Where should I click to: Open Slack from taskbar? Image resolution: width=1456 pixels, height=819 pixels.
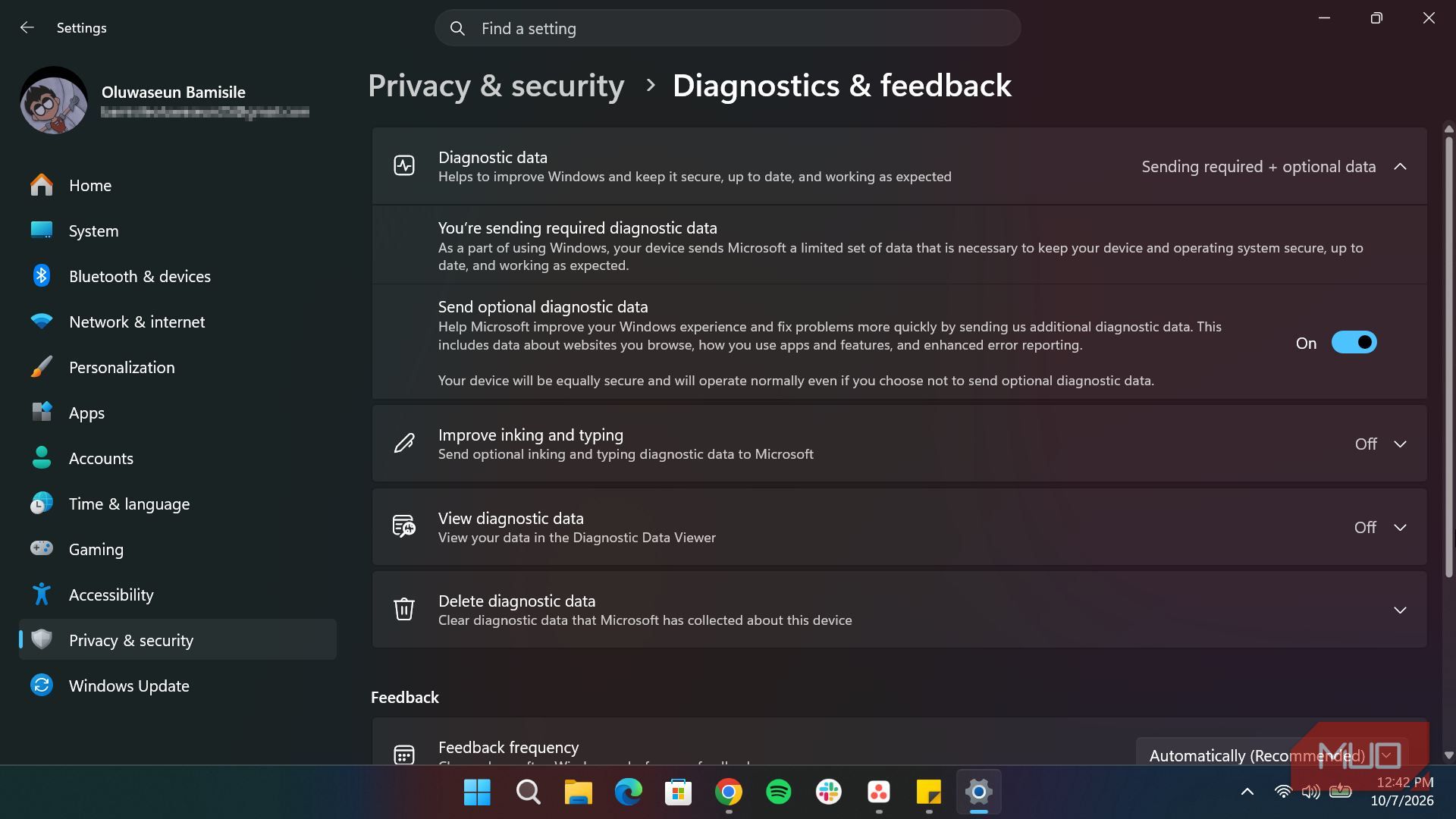828,792
